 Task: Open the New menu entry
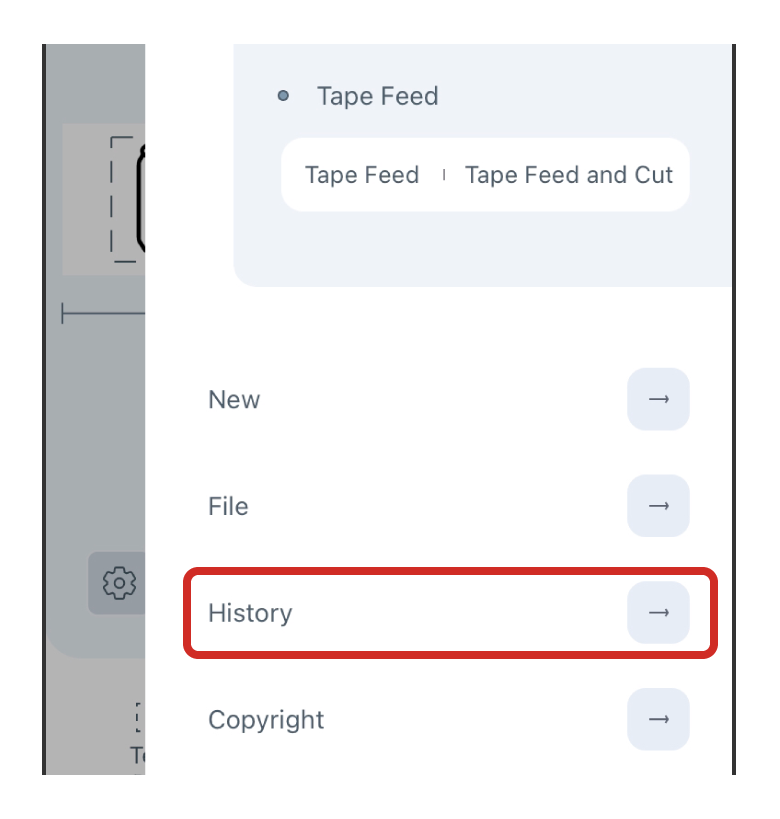point(234,400)
